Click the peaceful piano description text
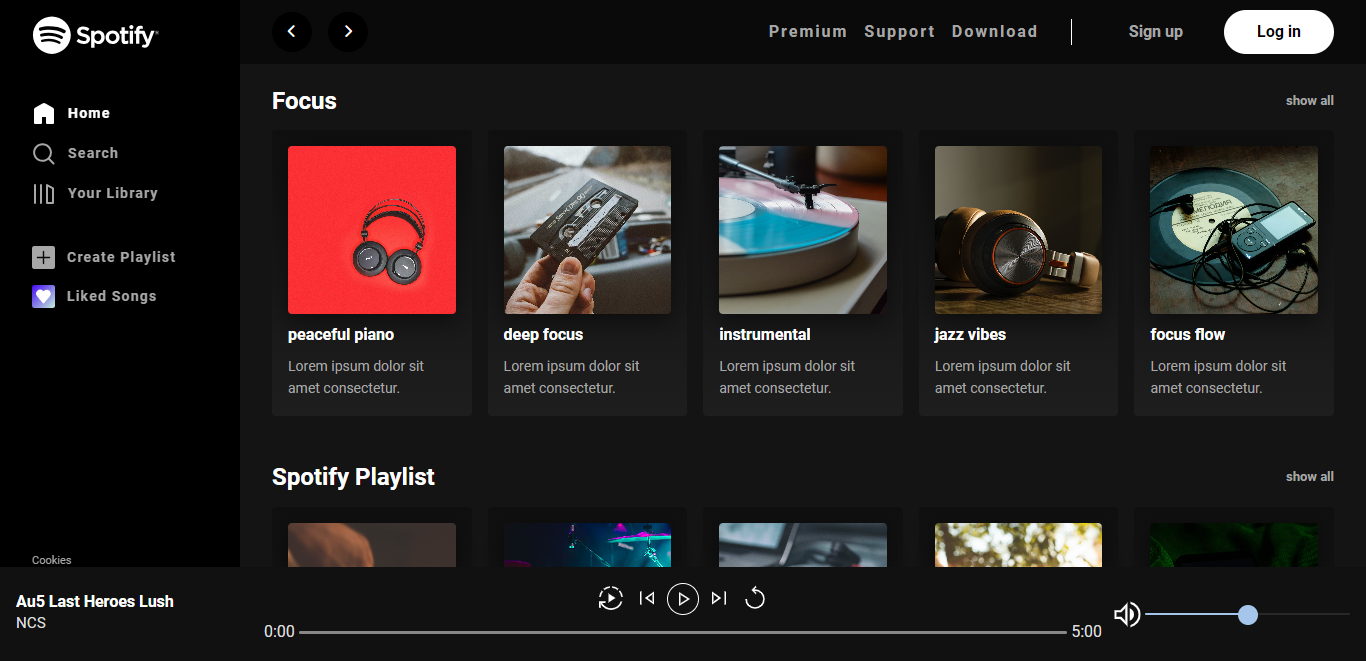The height and width of the screenshot is (661, 1366). pos(356,377)
